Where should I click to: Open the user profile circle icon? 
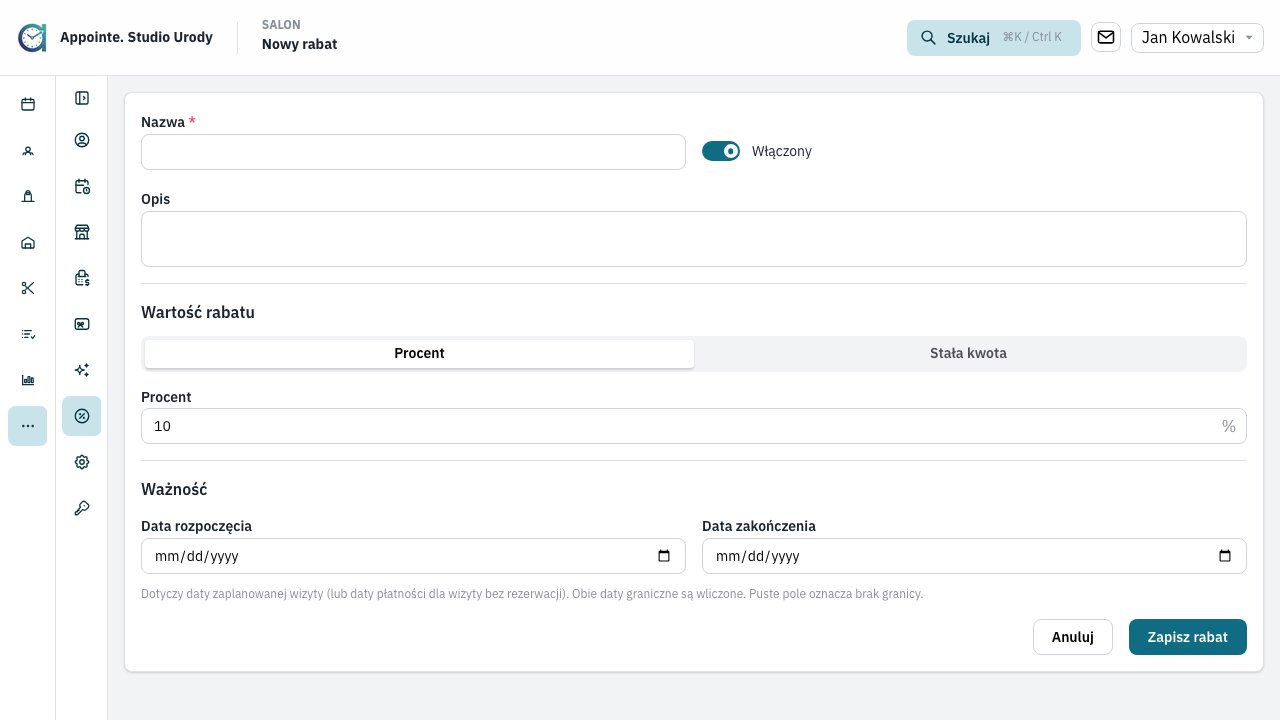(x=82, y=140)
